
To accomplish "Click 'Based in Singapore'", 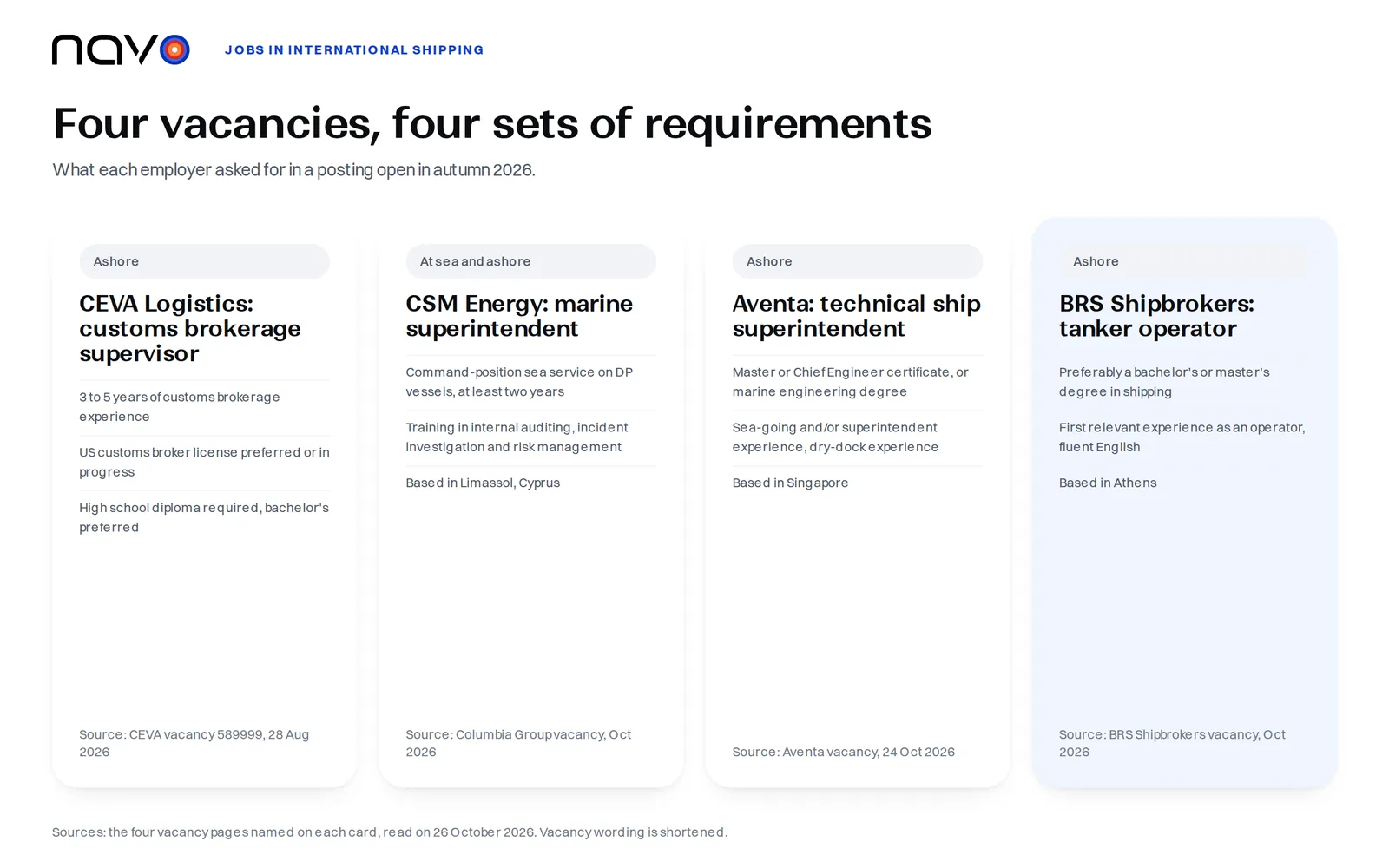I will 790,483.
